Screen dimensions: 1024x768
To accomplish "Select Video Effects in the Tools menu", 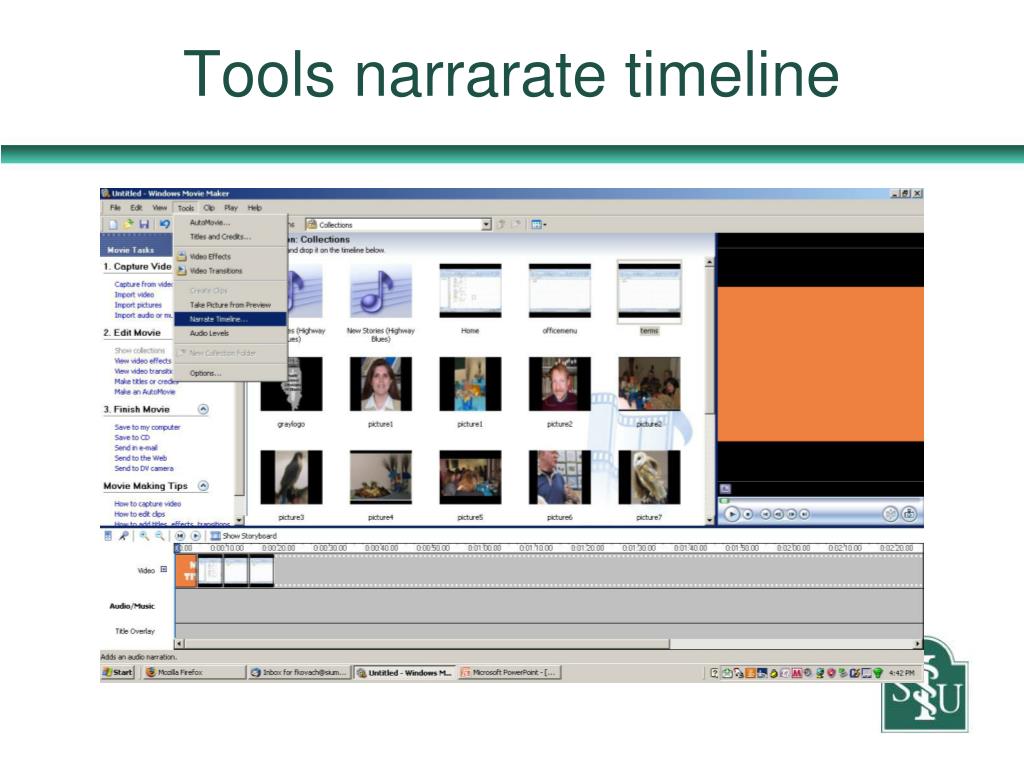I will [x=231, y=257].
